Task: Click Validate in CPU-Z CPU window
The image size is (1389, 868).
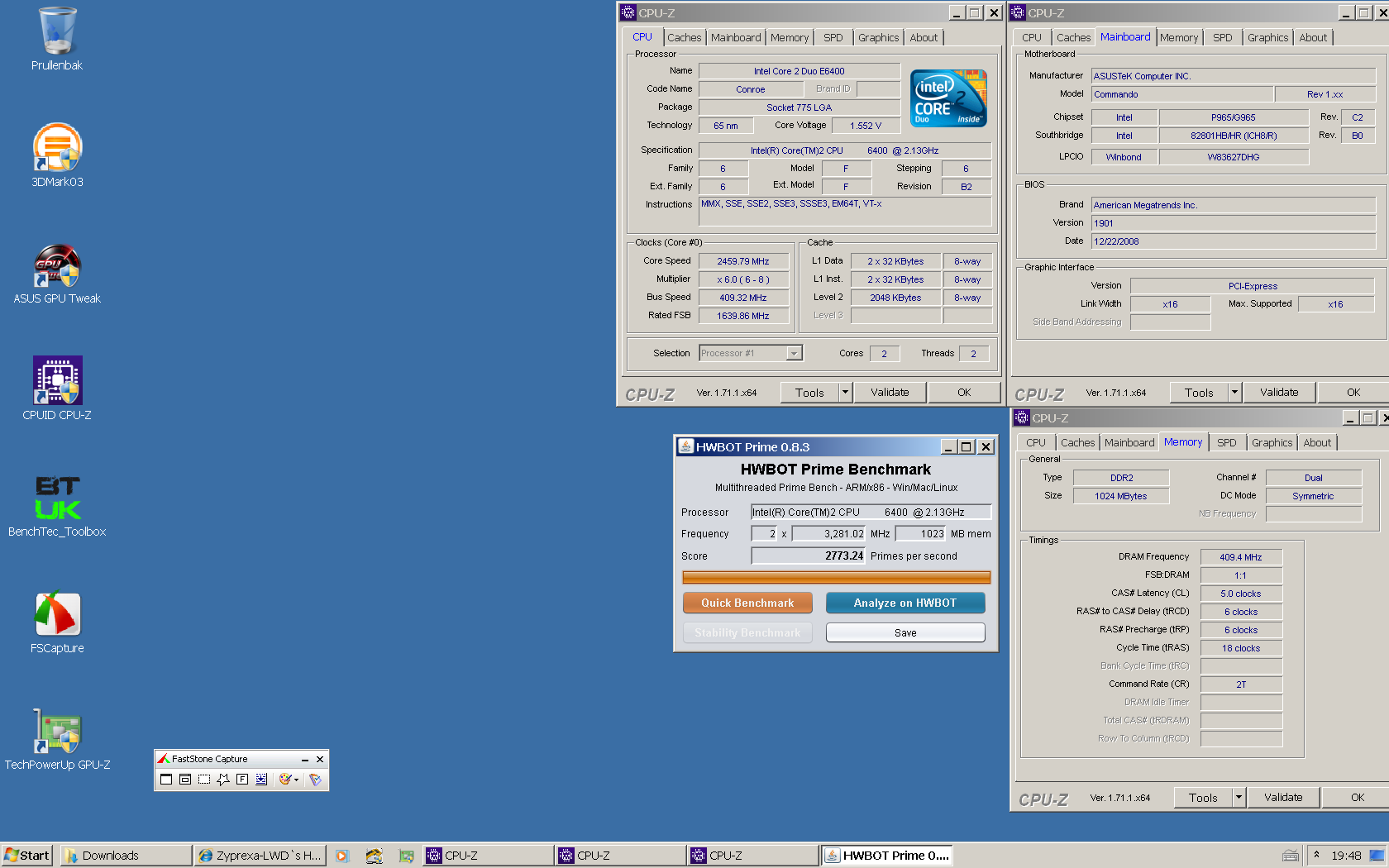Action: pyautogui.click(x=890, y=393)
